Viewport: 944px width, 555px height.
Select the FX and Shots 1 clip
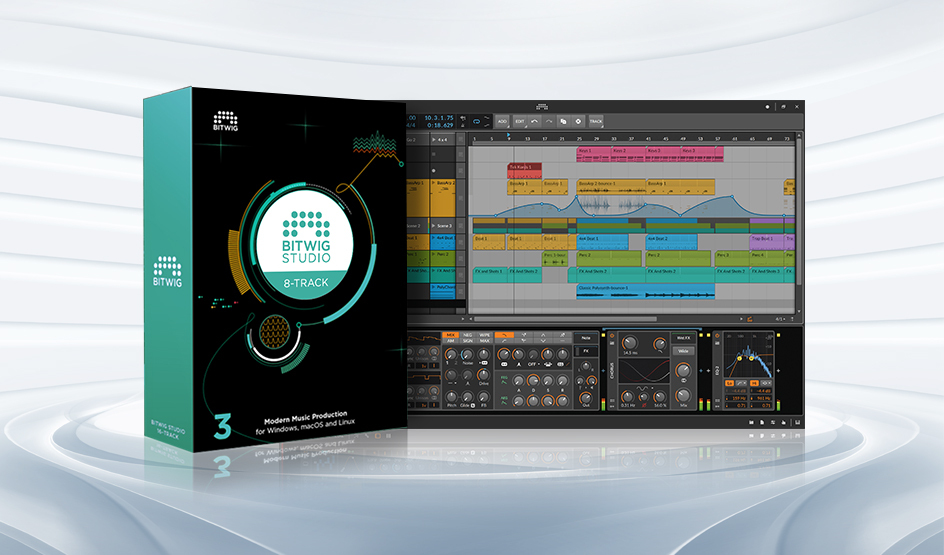(x=490, y=274)
